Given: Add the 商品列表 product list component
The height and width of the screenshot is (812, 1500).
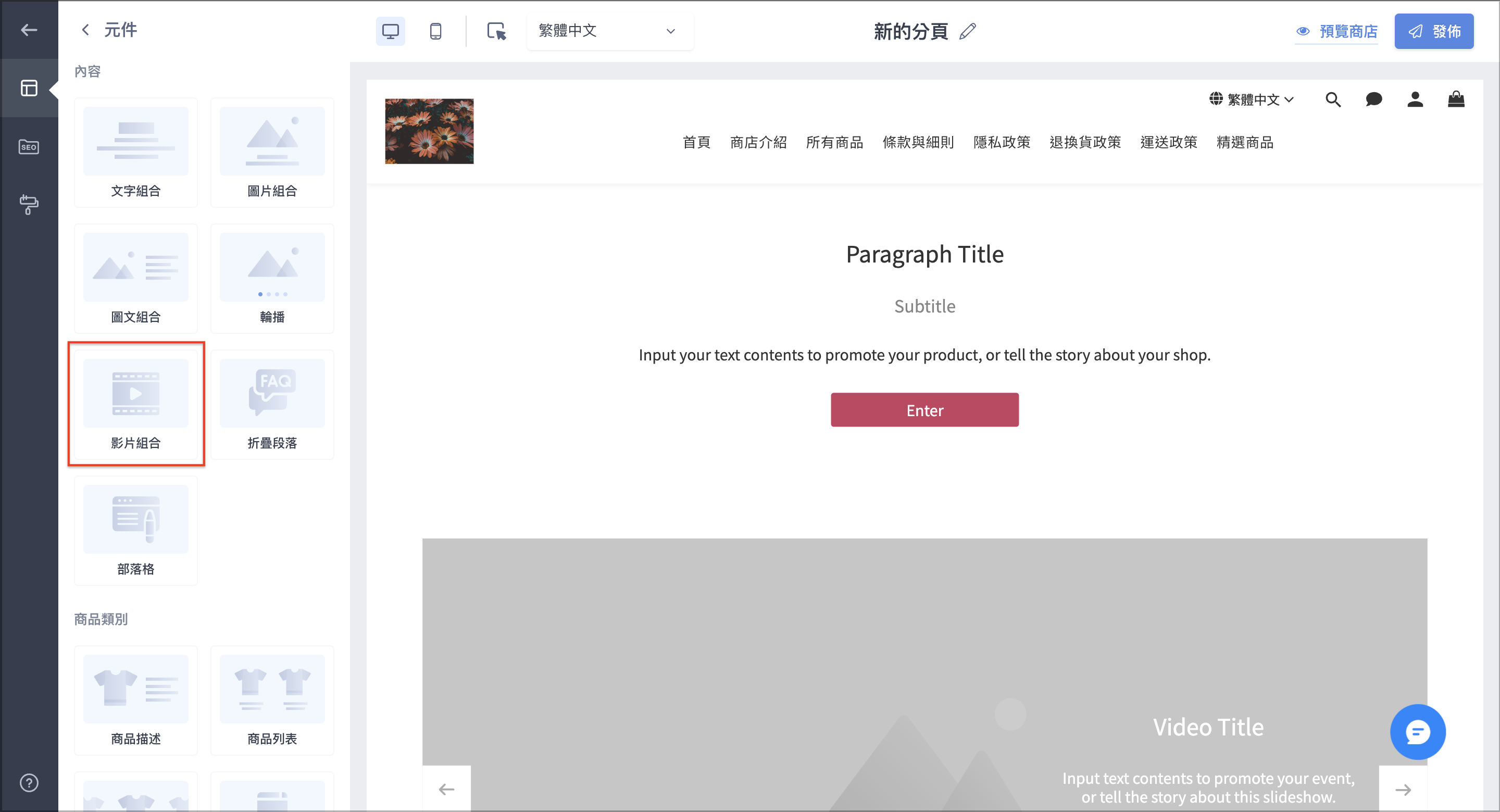Looking at the screenshot, I should tap(272, 700).
